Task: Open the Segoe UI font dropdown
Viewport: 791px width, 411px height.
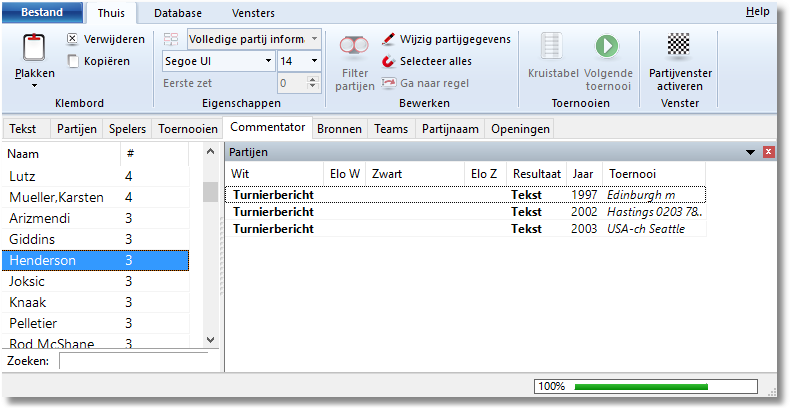Action: click(x=267, y=61)
